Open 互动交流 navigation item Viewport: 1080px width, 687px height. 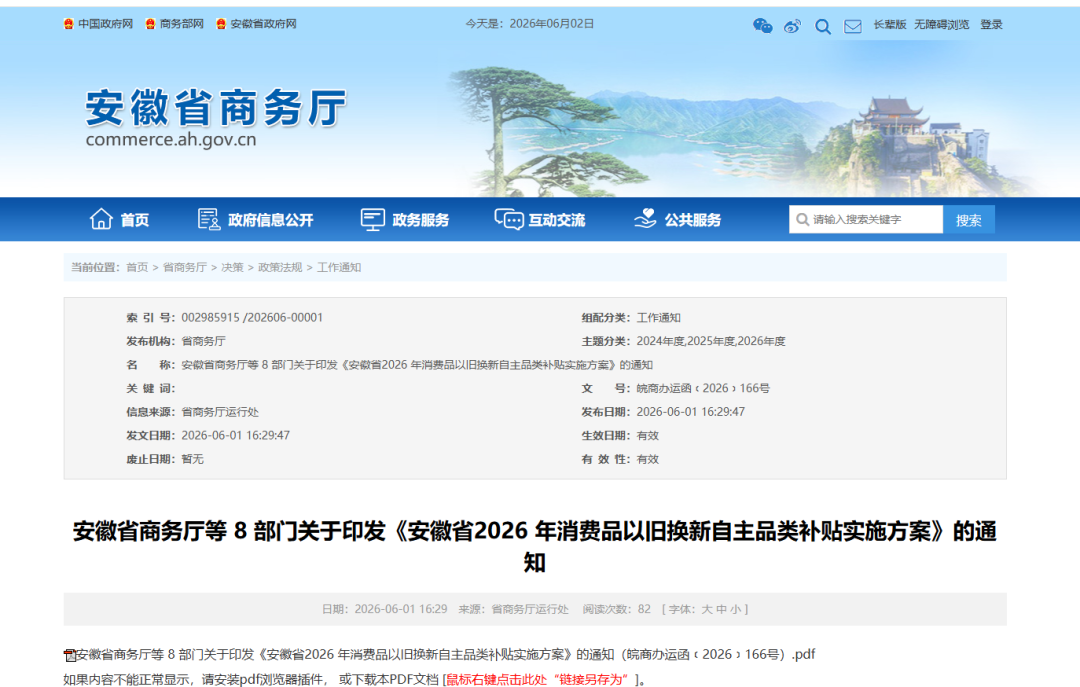tap(557, 220)
